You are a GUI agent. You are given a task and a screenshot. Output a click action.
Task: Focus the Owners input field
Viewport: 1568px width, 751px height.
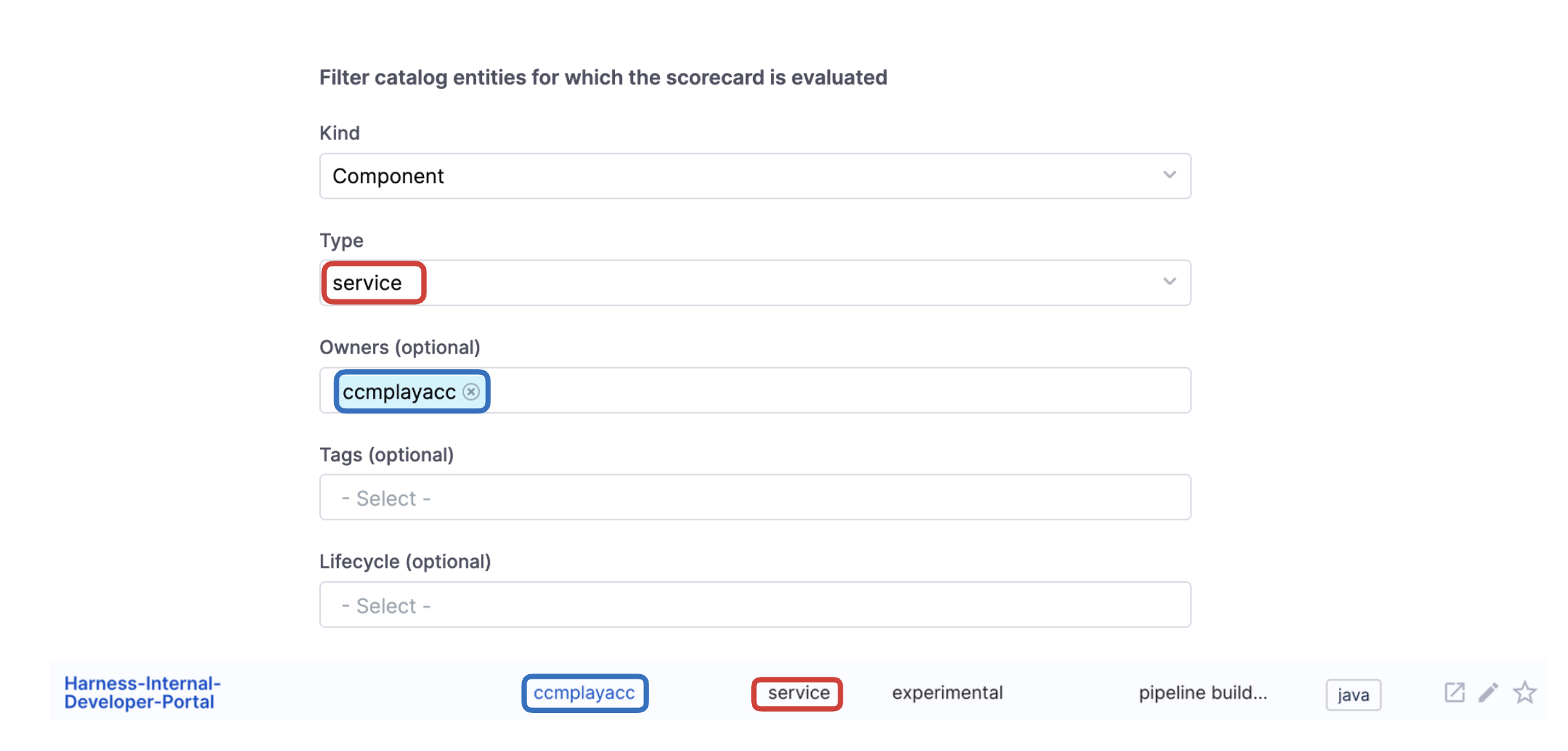click(x=839, y=391)
